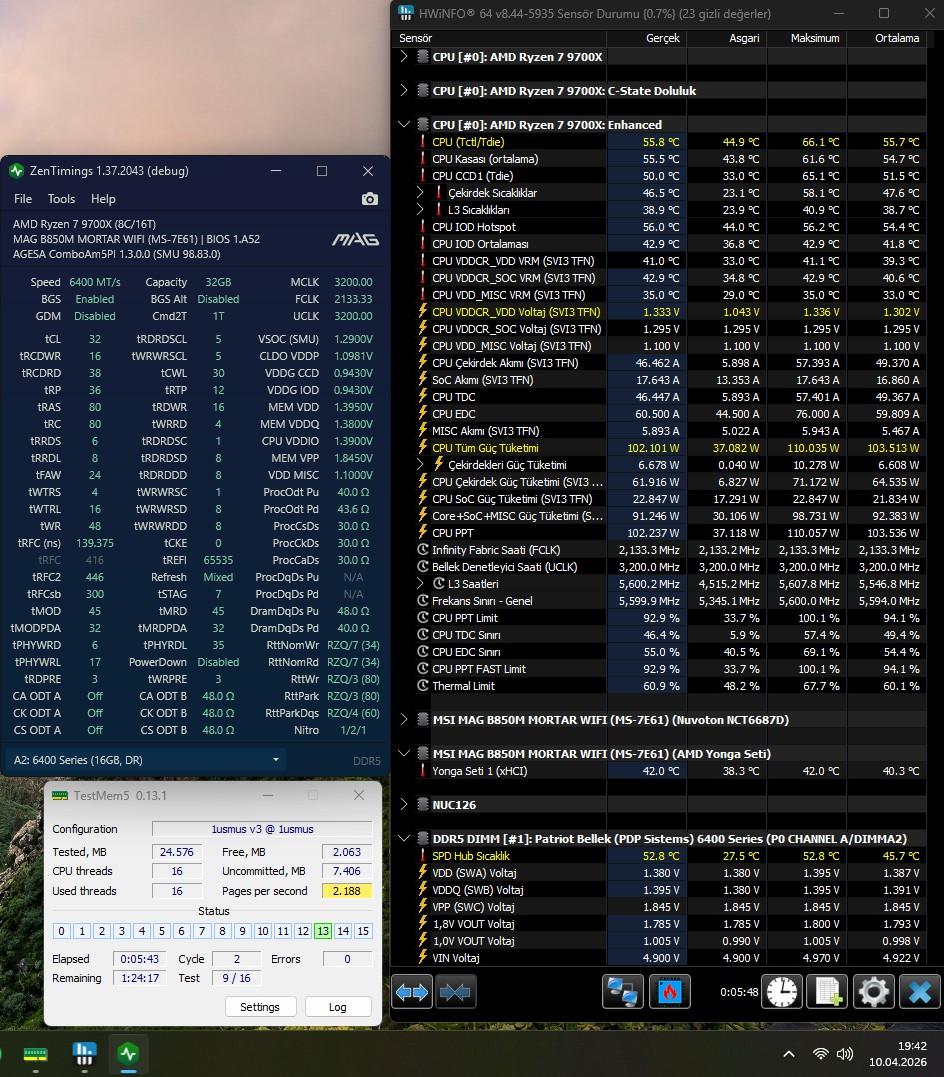The height and width of the screenshot is (1077, 944).
Task: Expand Çekirdekleri Güç Tüketimi subtree
Action: [x=420, y=465]
